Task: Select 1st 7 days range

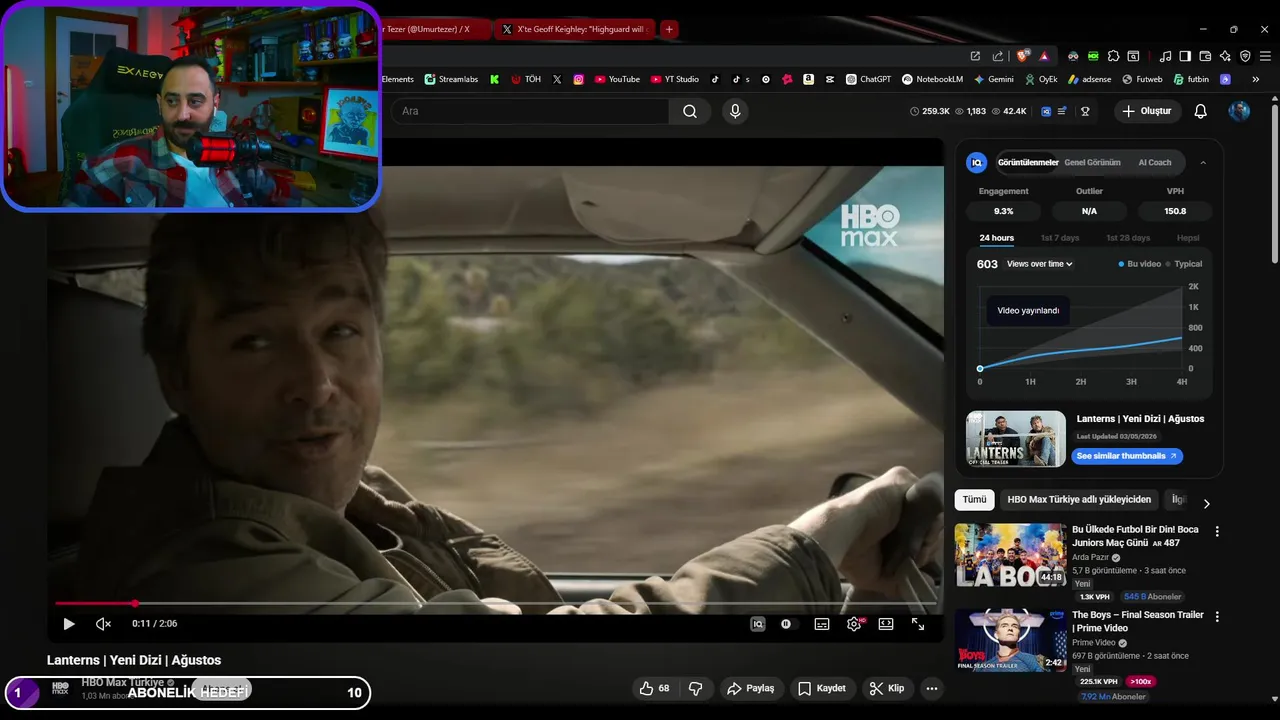Action: tap(1060, 238)
